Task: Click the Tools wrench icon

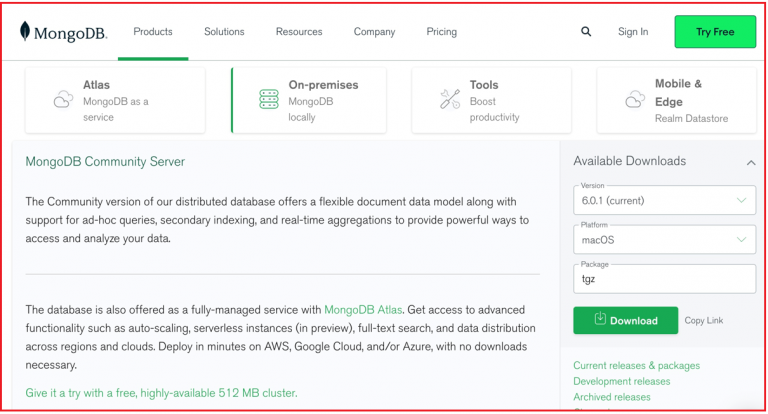Action: (450, 99)
